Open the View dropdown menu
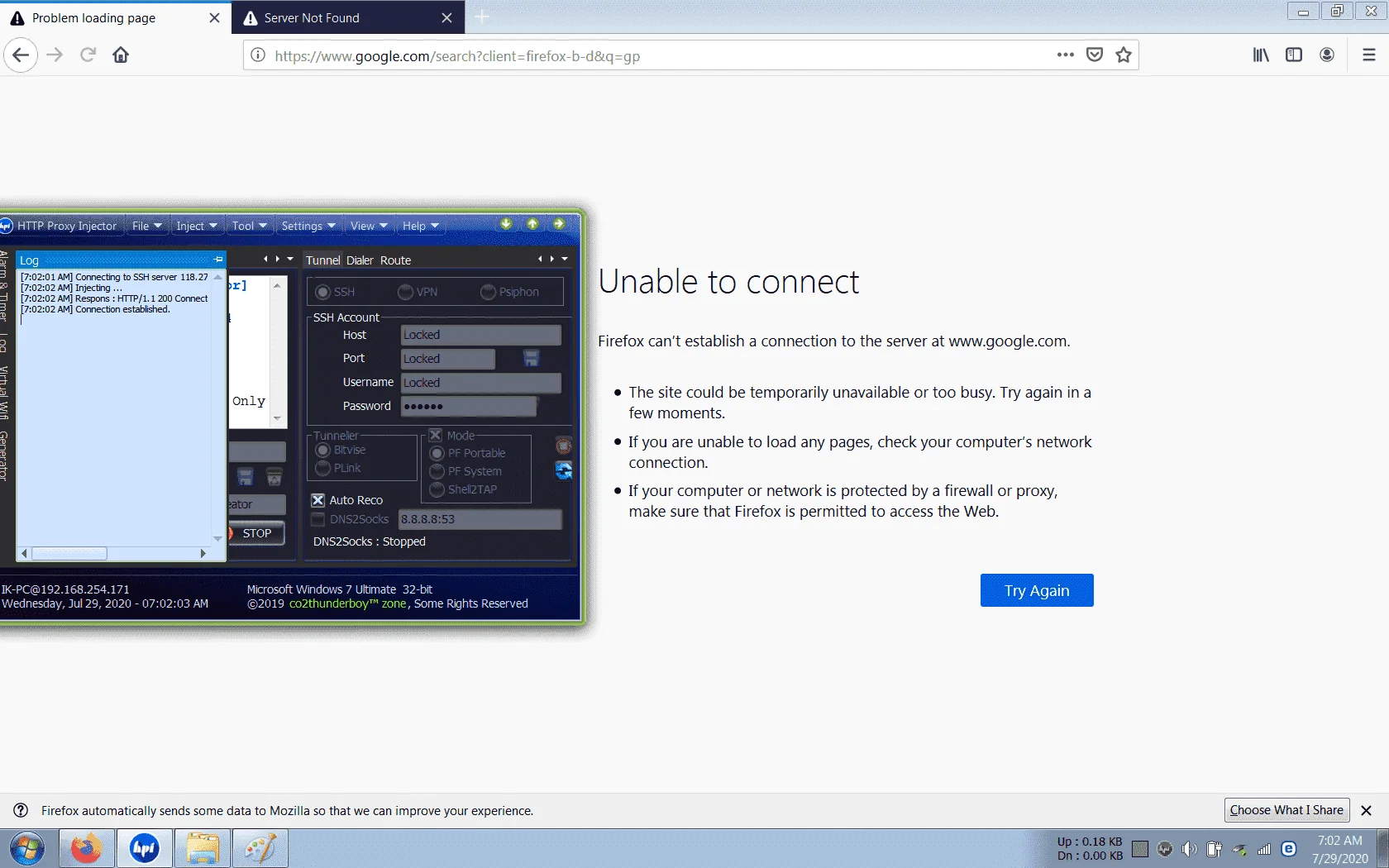Image resolution: width=1389 pixels, height=868 pixels. [368, 226]
